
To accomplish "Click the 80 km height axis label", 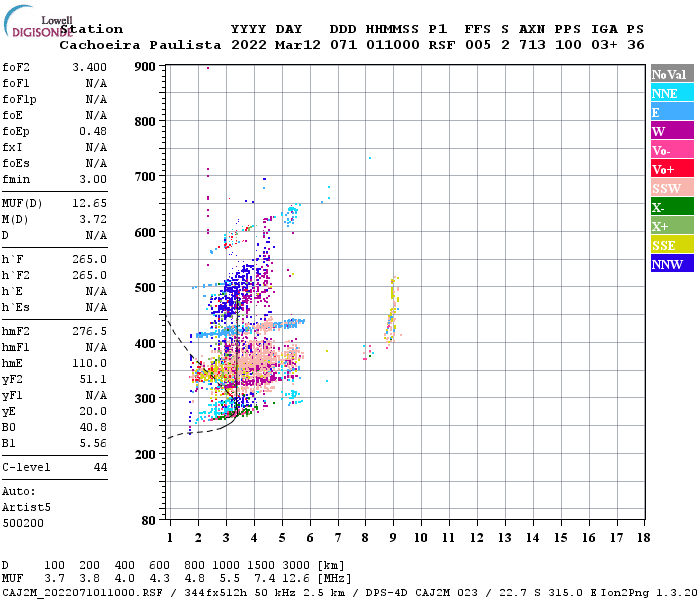I will [x=148, y=521].
